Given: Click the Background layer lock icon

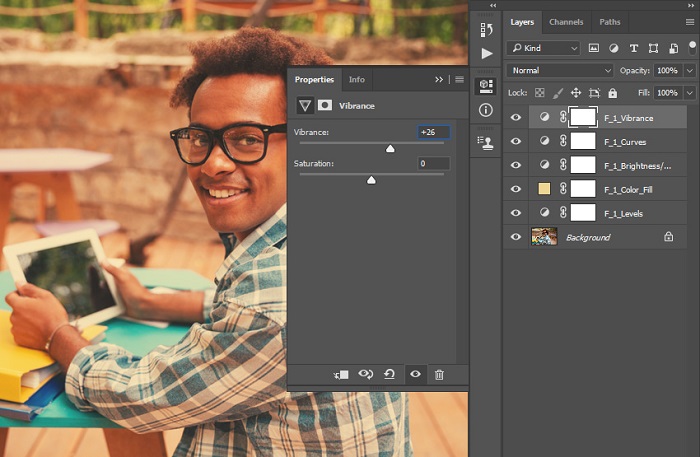Looking at the screenshot, I should point(668,237).
